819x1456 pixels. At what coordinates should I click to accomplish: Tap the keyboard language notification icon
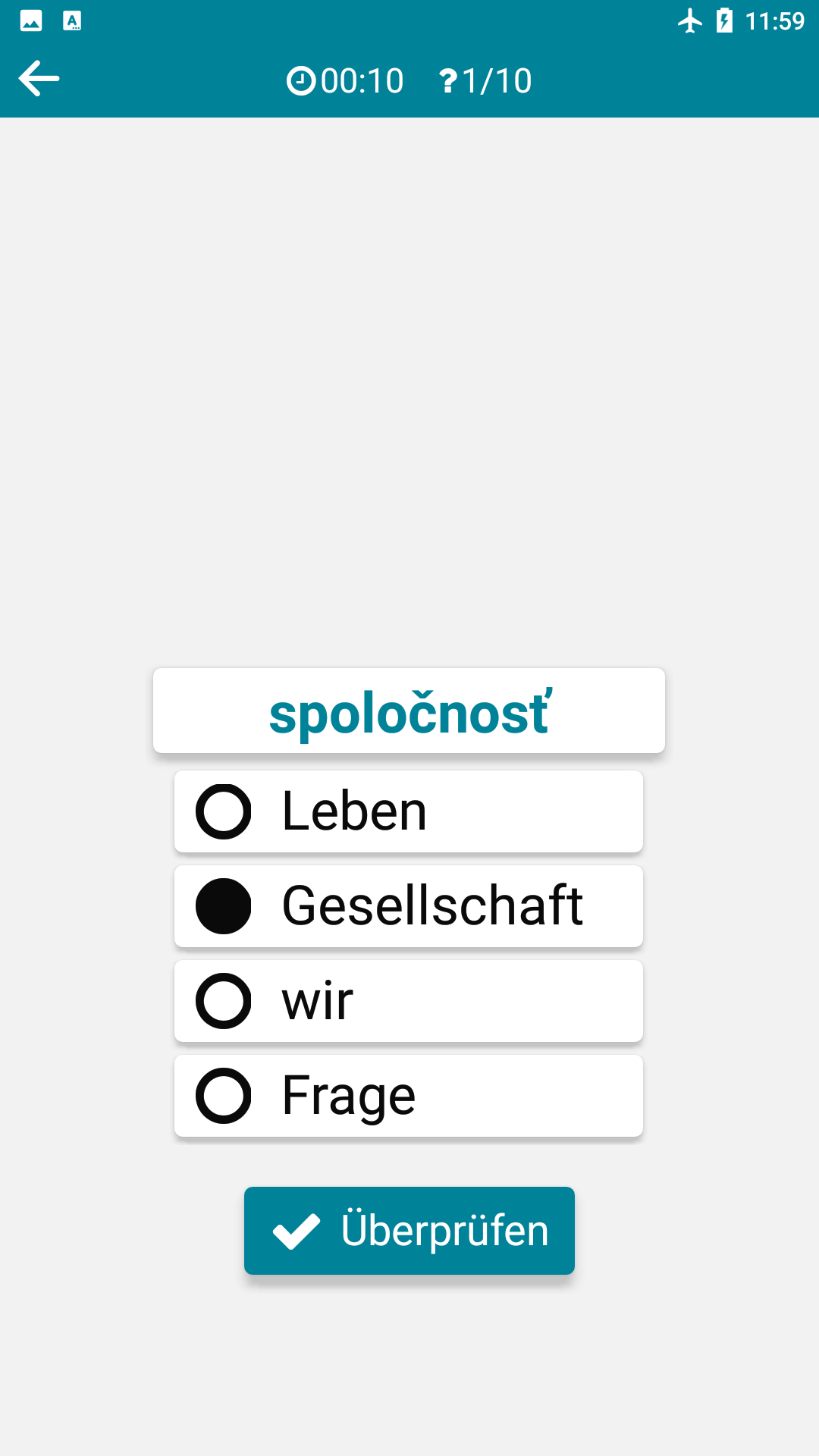point(72,20)
